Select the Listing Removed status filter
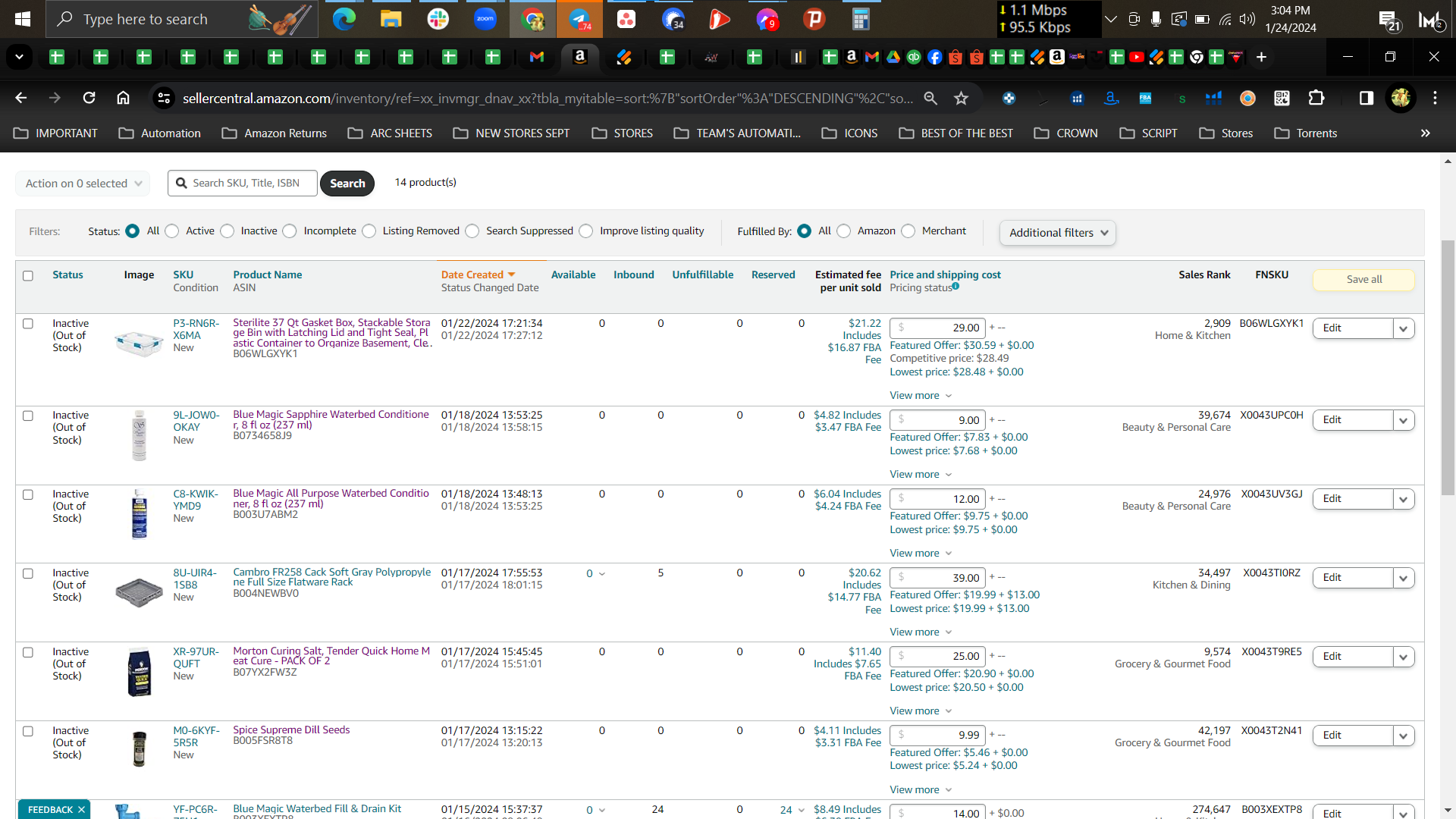Viewport: 1456px width, 819px height. point(369,231)
